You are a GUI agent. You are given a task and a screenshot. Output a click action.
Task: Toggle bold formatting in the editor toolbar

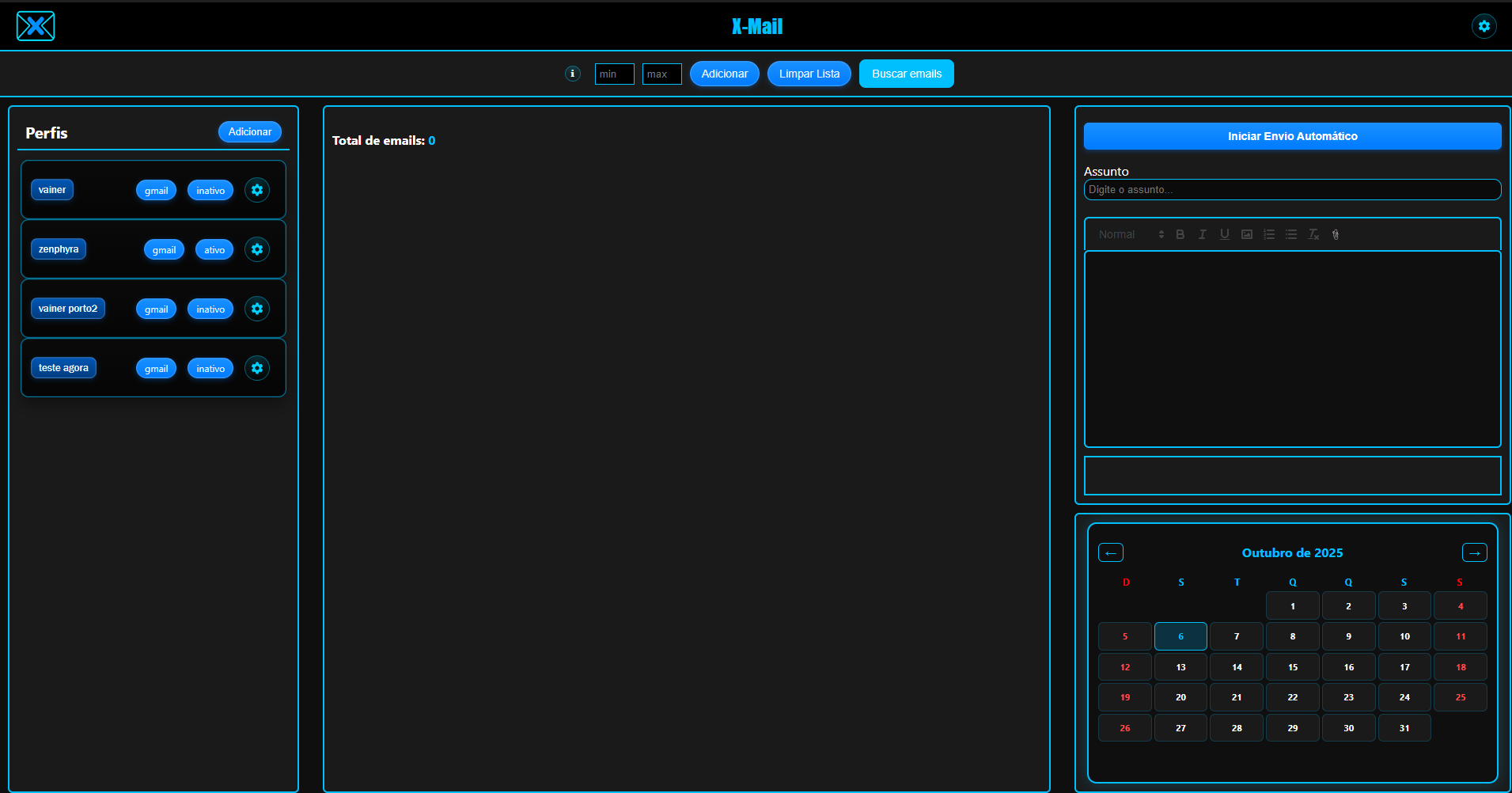[1180, 234]
